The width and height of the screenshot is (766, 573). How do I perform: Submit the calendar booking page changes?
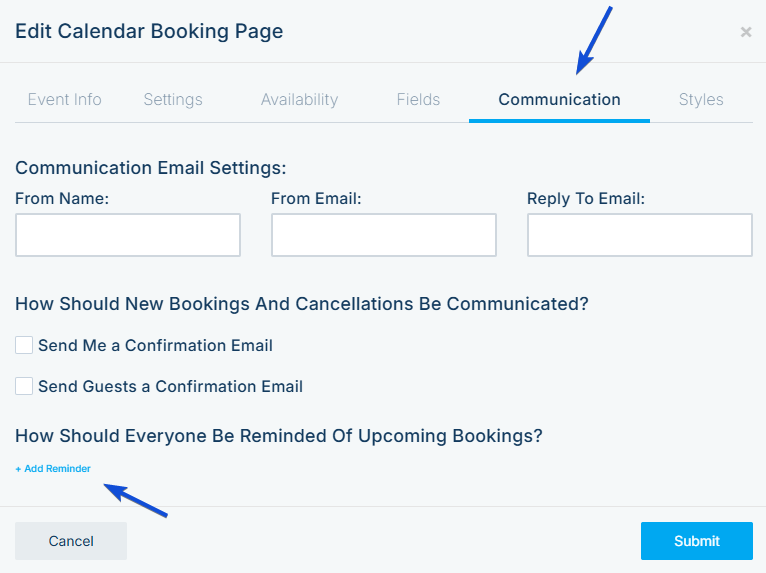pyautogui.click(x=697, y=541)
